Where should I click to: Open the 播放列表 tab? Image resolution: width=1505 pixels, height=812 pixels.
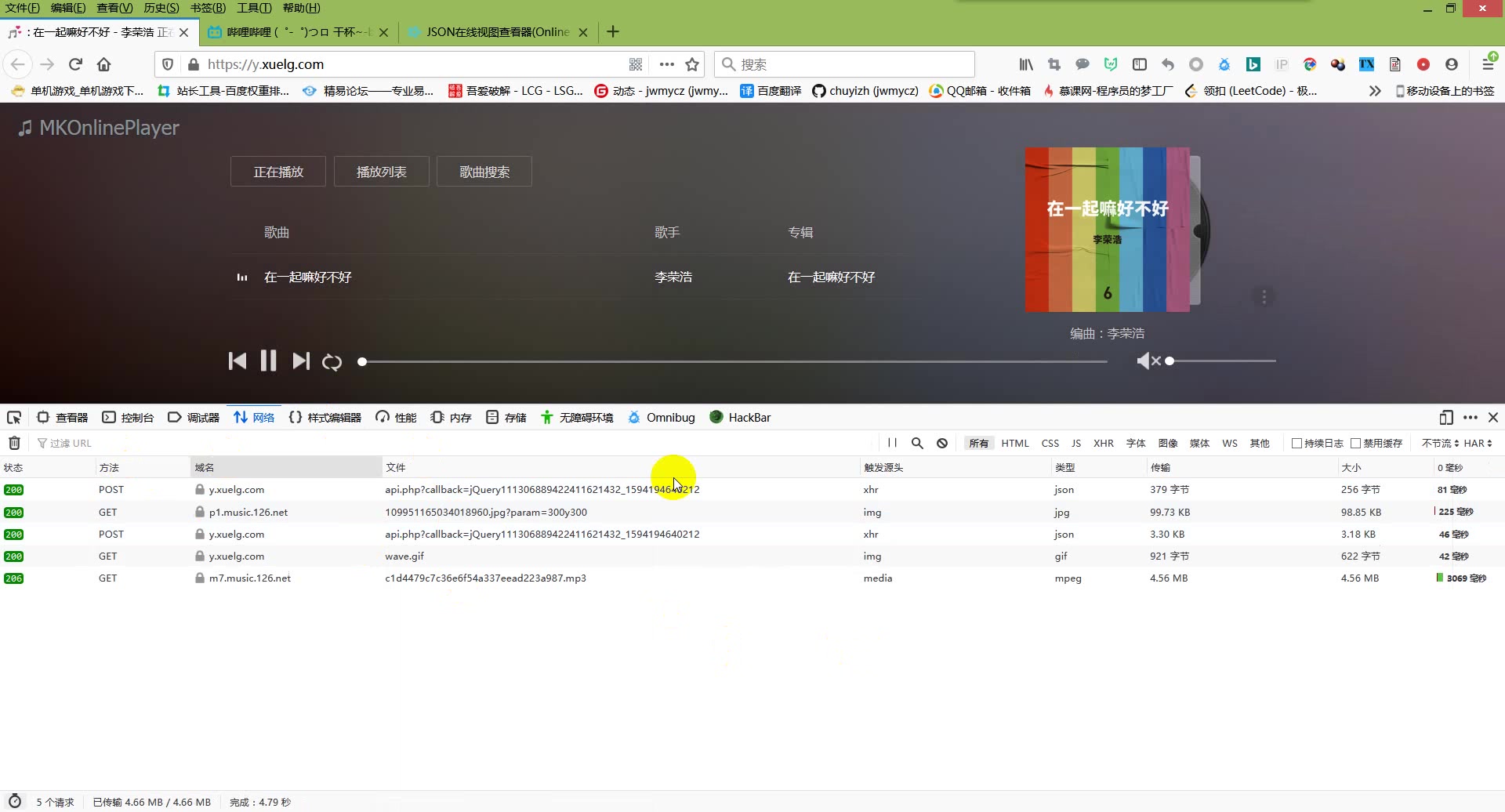click(x=382, y=172)
